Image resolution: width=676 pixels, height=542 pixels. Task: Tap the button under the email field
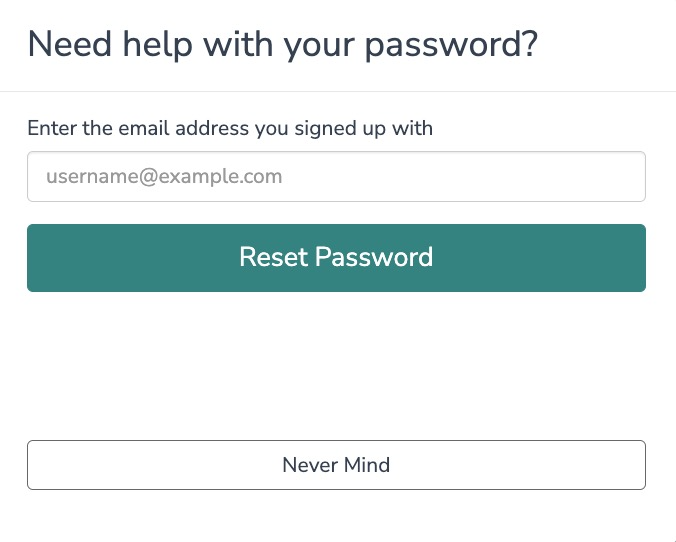(336, 258)
